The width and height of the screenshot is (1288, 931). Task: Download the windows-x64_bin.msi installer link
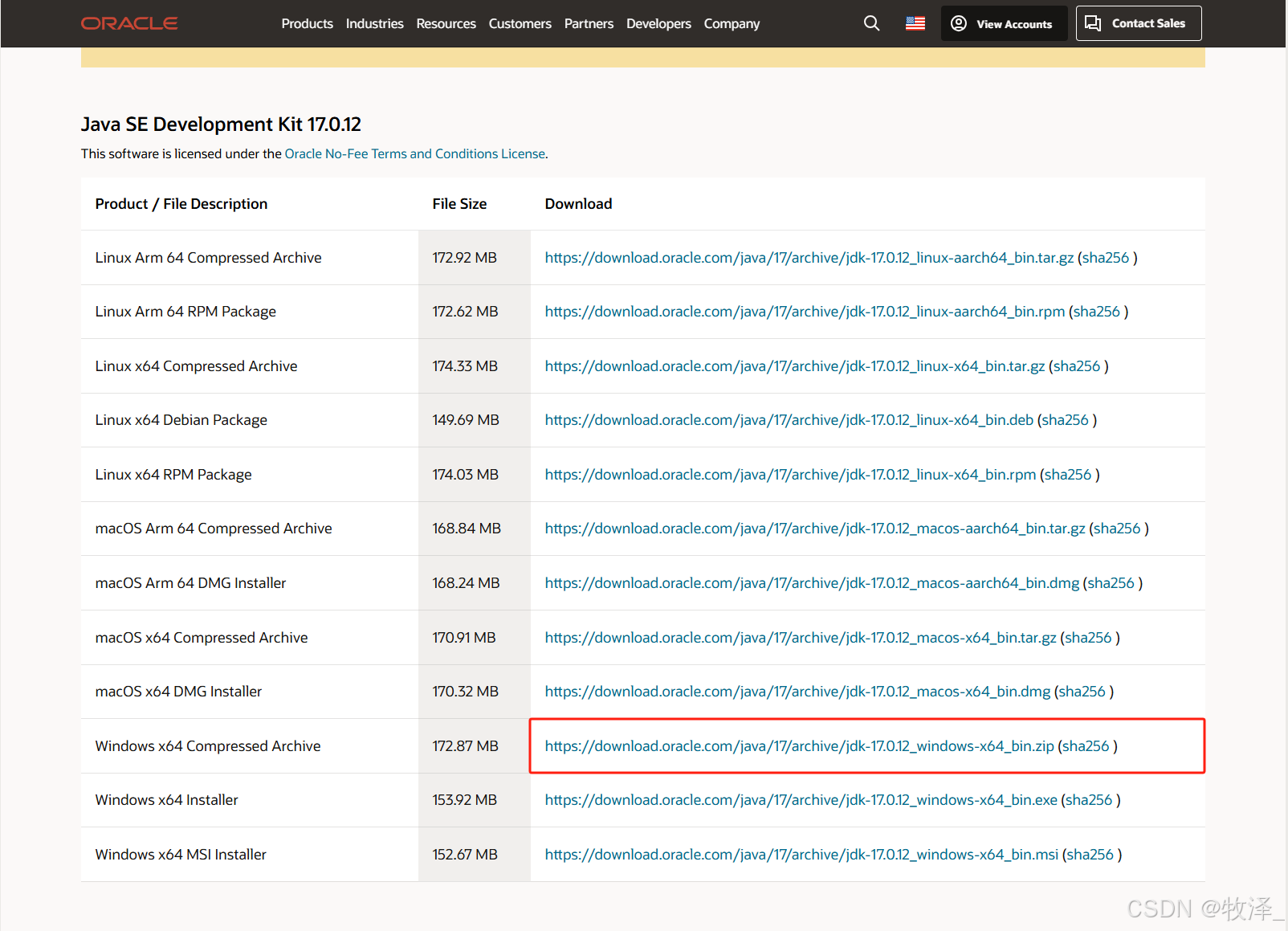[x=801, y=855]
